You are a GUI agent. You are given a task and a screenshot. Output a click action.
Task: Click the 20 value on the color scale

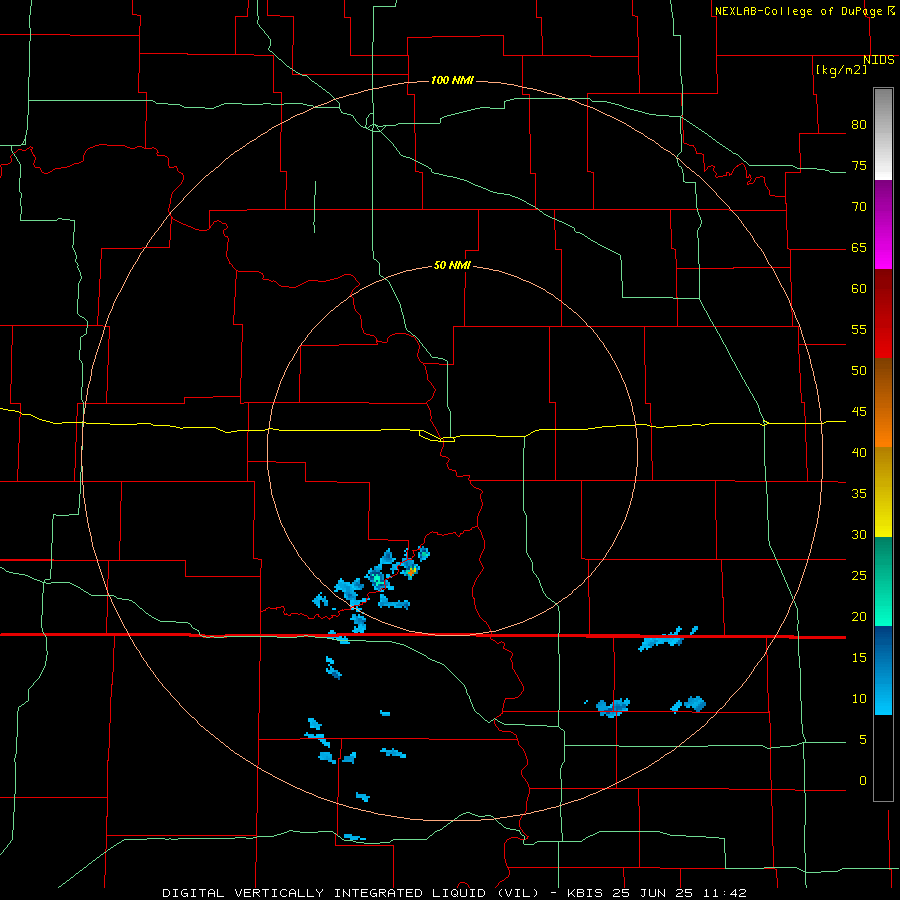(859, 616)
